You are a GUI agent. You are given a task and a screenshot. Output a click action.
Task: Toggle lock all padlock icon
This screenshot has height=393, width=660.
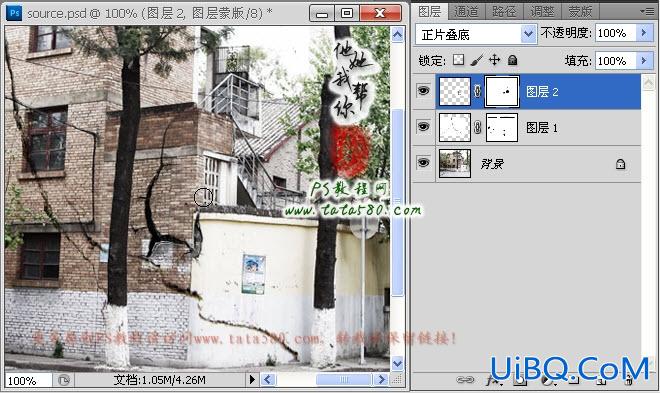(512, 60)
